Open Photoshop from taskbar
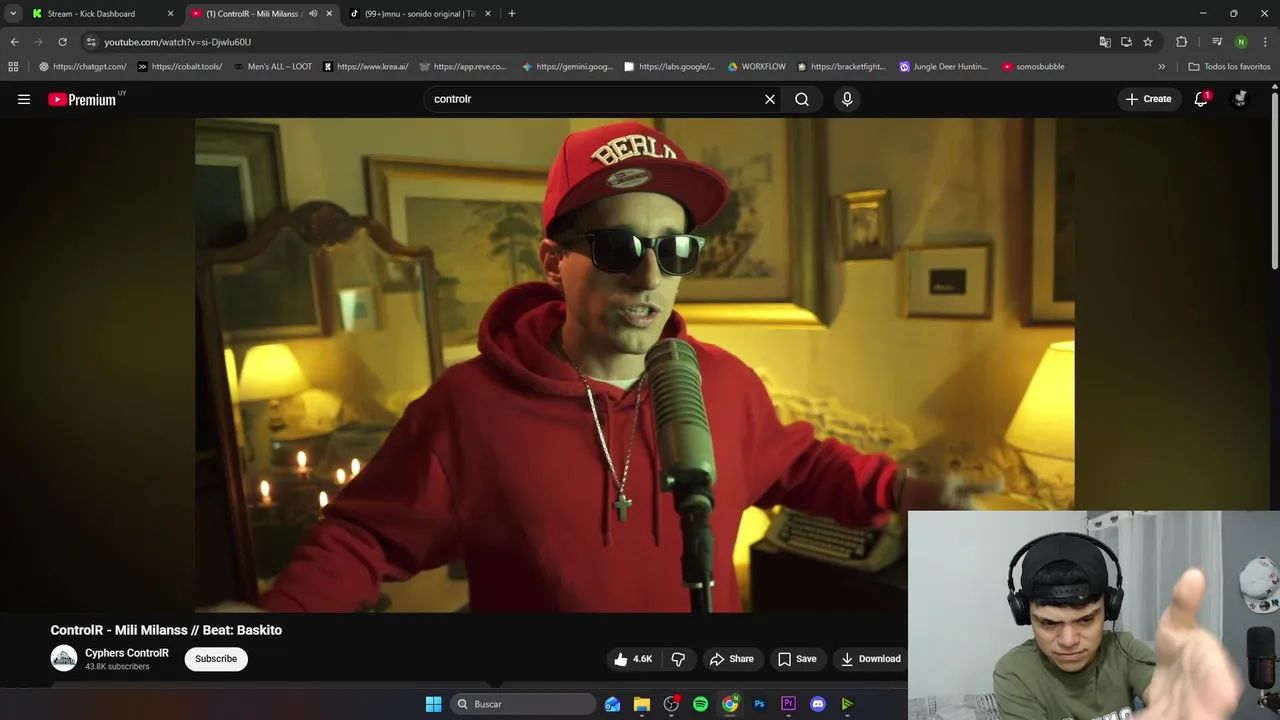Image resolution: width=1280 pixels, height=720 pixels. (759, 704)
